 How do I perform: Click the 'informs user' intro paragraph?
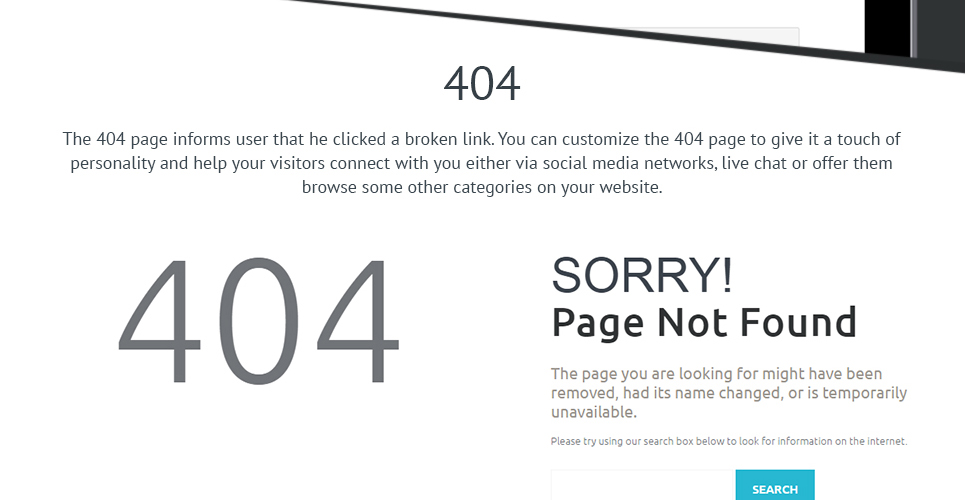pos(482,163)
